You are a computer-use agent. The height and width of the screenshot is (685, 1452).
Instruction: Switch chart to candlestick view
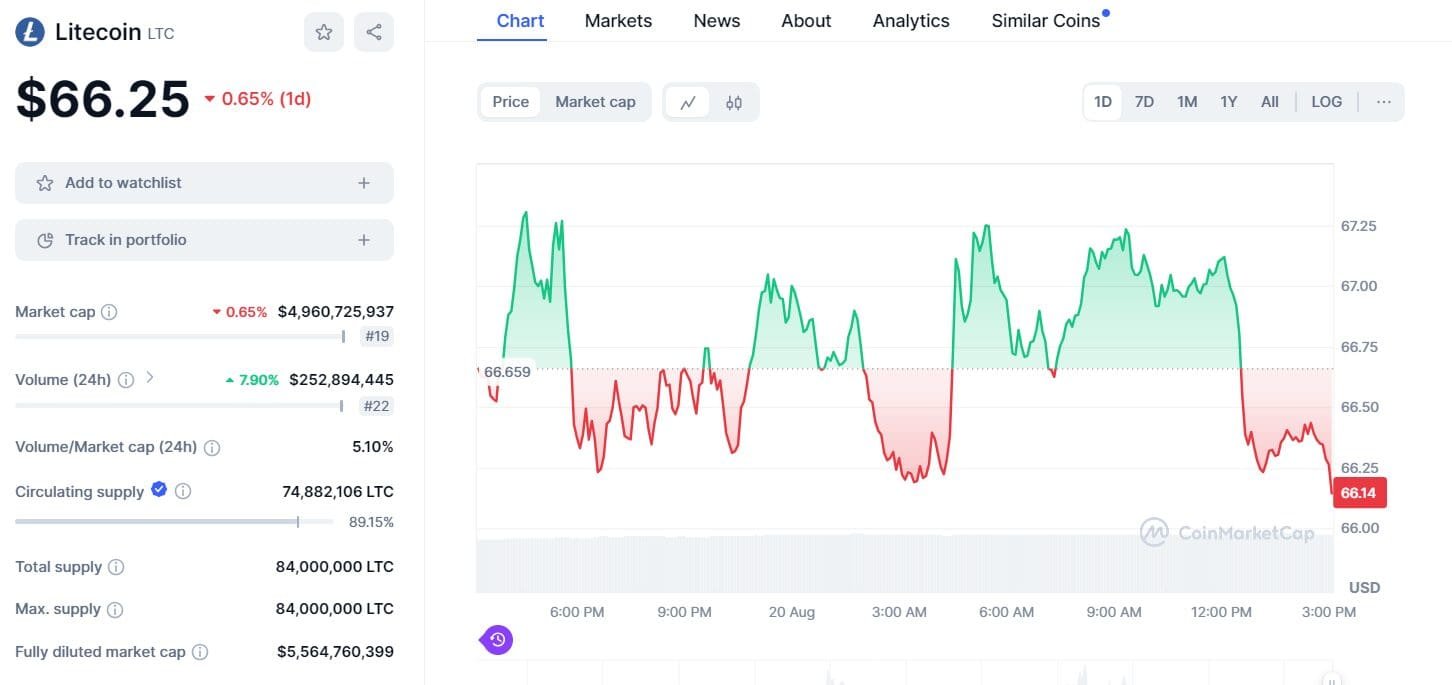coord(733,101)
